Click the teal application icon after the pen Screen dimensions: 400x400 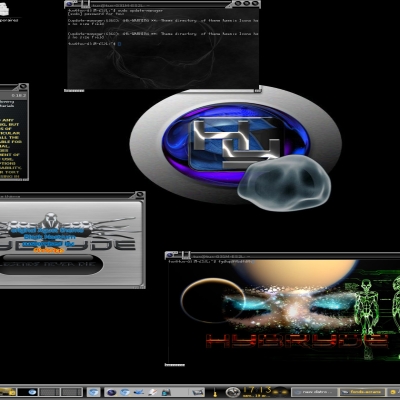click(166, 392)
